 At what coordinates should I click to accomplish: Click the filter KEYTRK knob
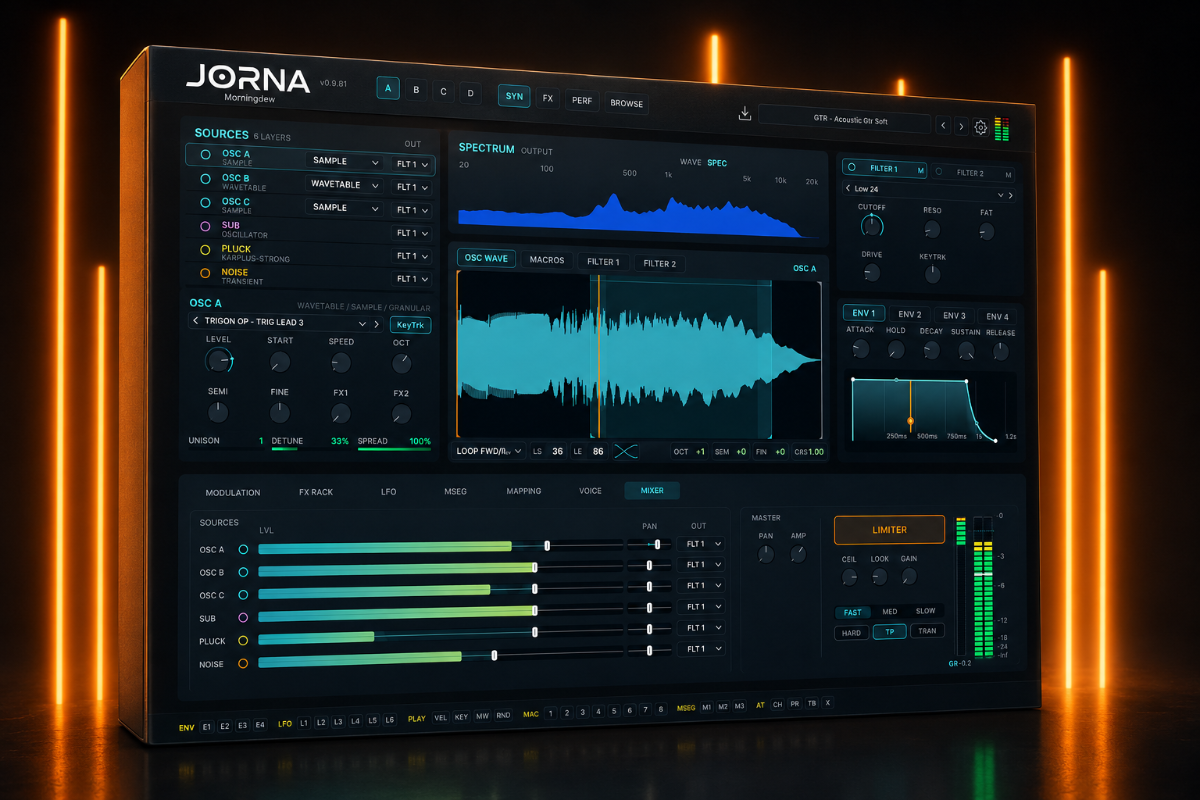click(932, 274)
